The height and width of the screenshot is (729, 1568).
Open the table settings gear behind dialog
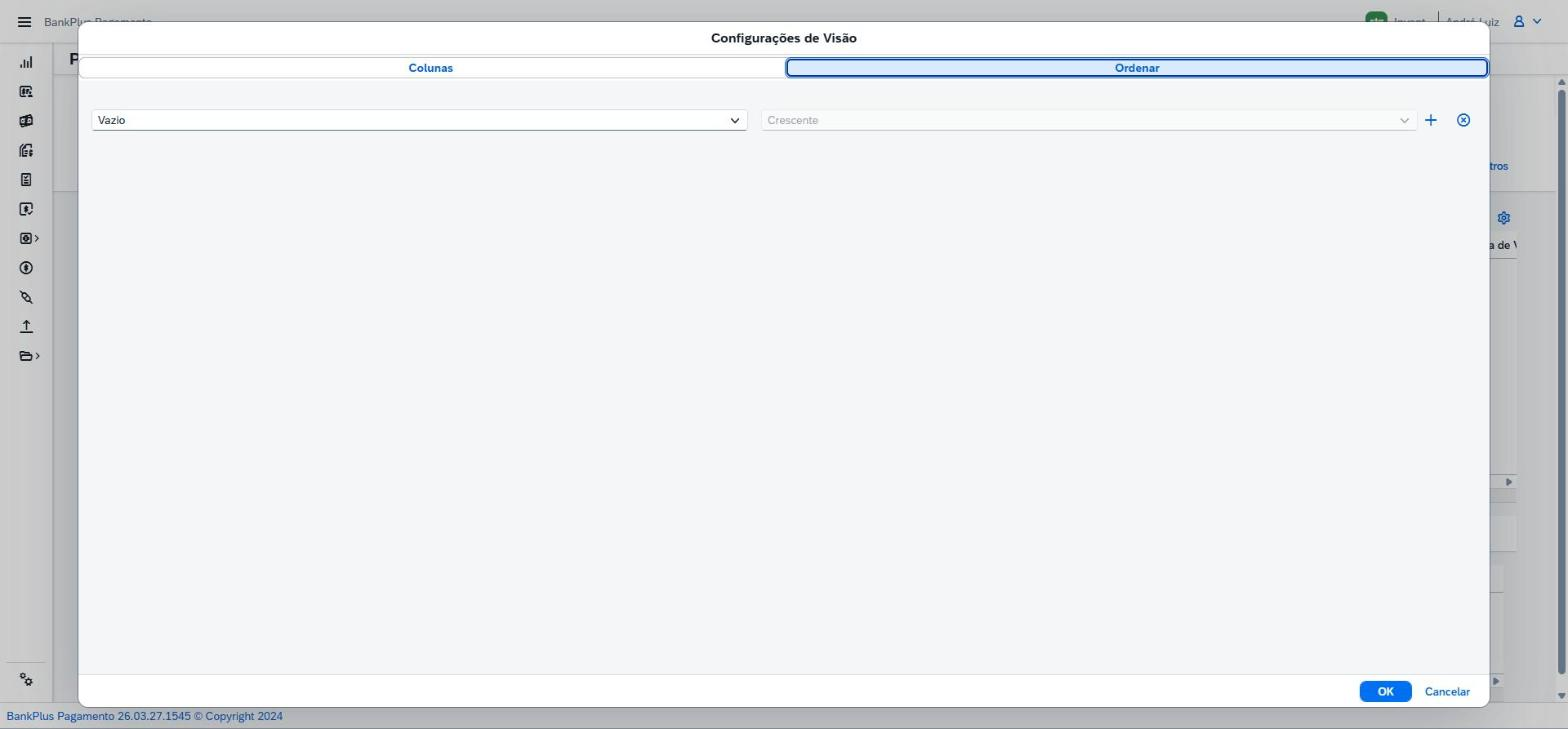(x=1503, y=218)
